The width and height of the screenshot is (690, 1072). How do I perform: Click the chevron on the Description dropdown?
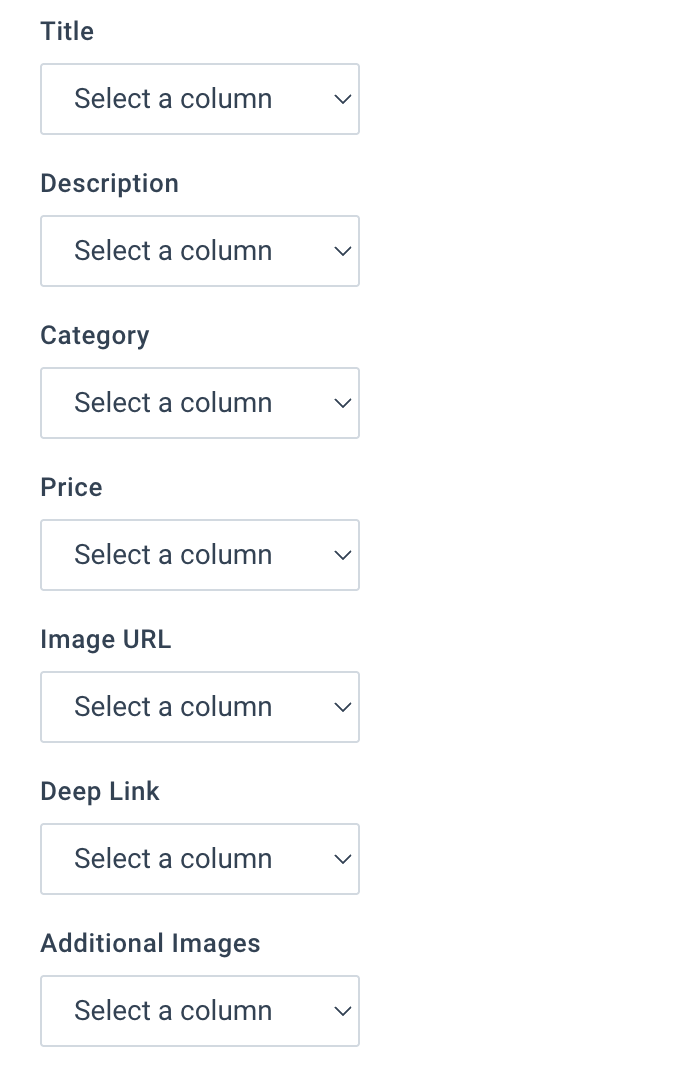coord(342,251)
